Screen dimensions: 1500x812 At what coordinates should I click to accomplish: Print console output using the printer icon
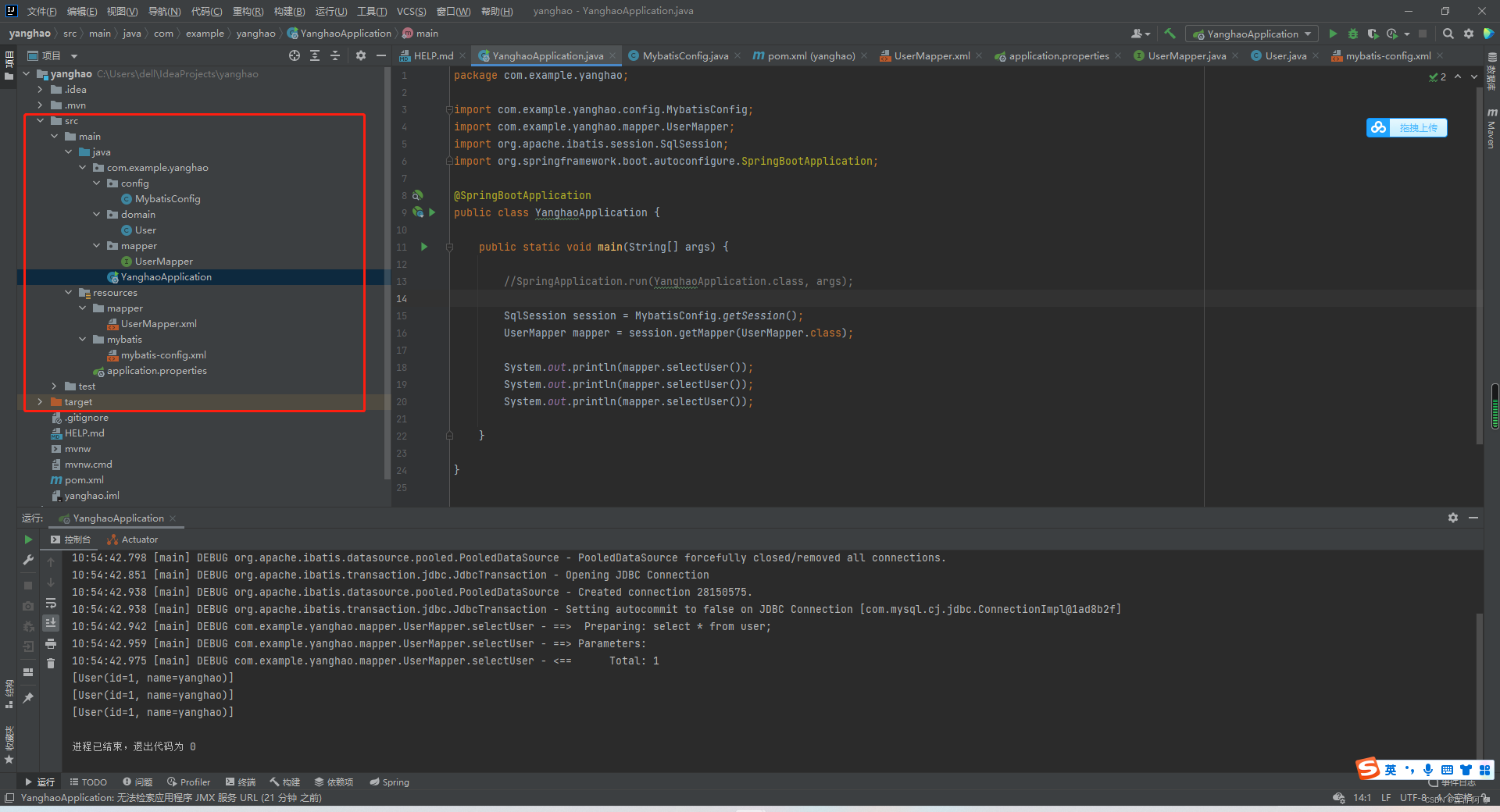pyautogui.click(x=51, y=644)
